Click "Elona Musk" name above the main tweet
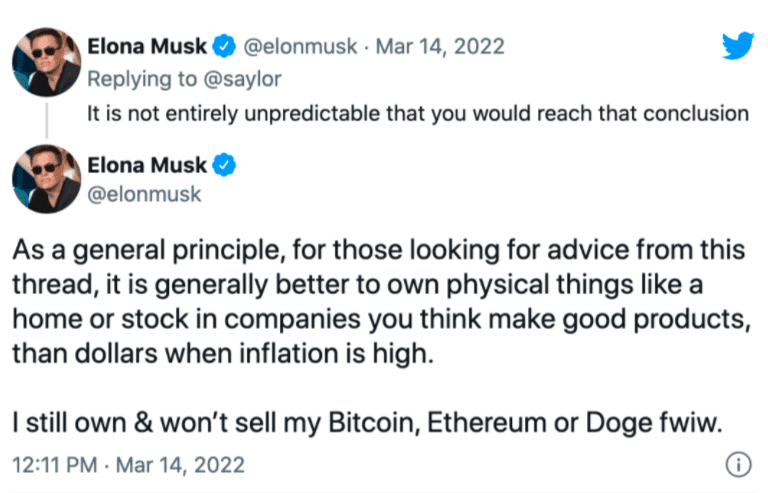Viewport: 768px width, 493px height. pyautogui.click(x=147, y=165)
